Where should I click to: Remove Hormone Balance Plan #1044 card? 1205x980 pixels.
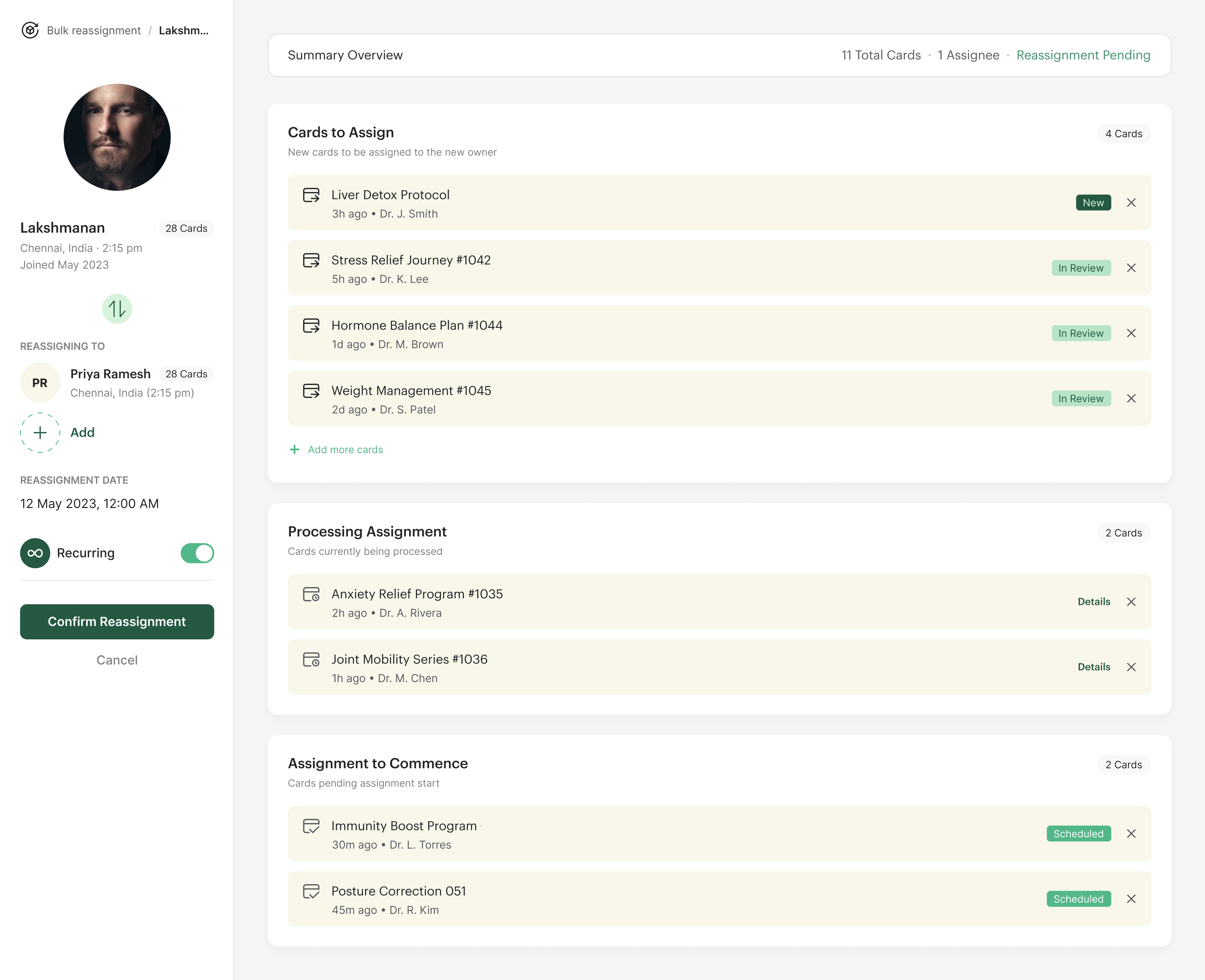1131,333
